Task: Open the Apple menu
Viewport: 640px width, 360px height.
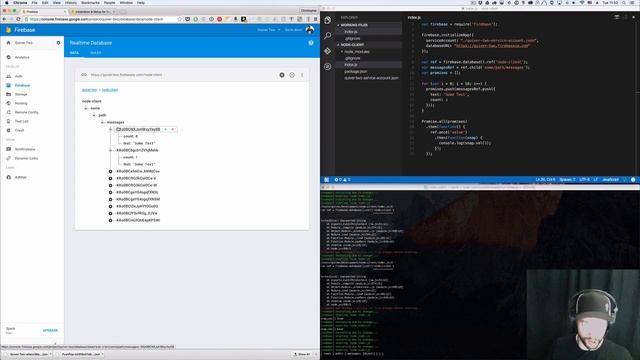Action: pos(6,2)
